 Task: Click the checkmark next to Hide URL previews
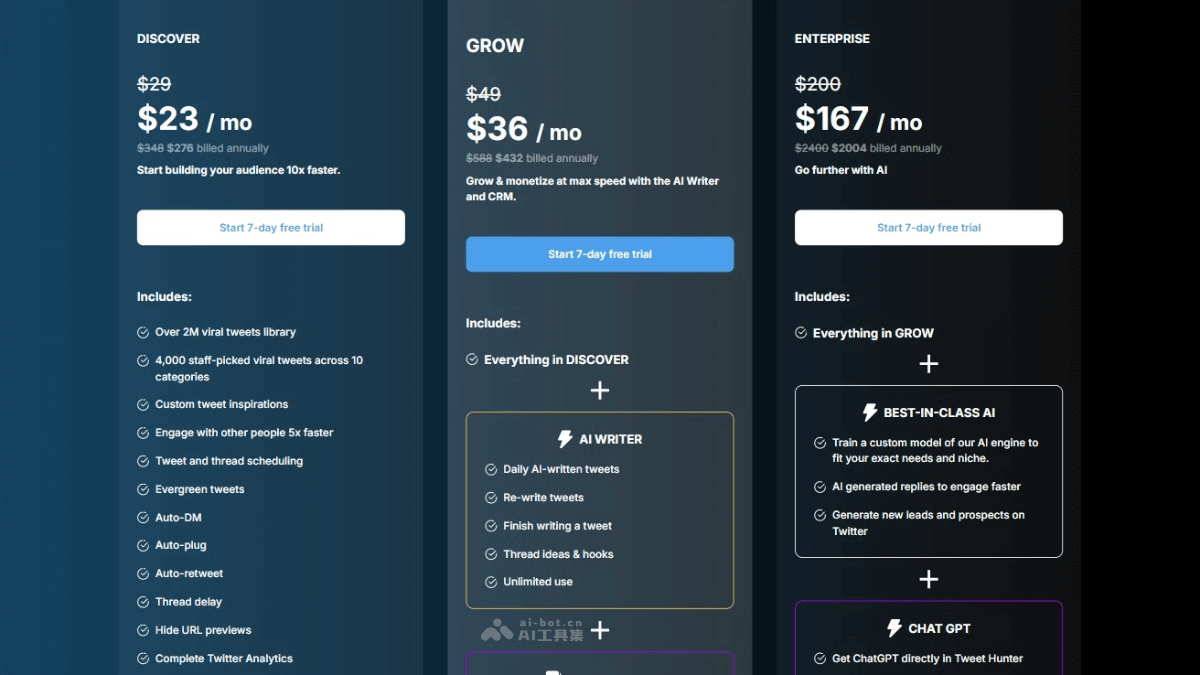click(143, 631)
